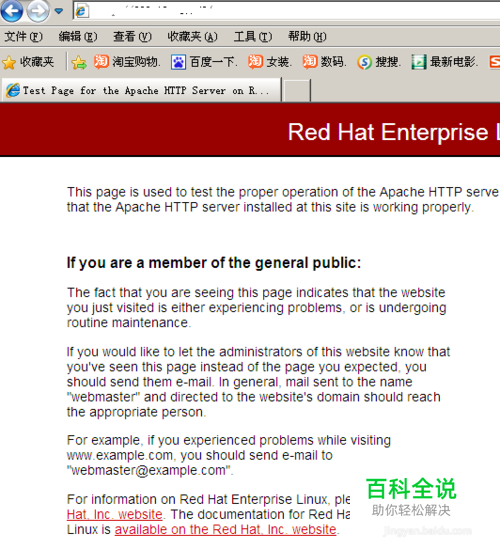Open a new blank tab button
The width and height of the screenshot is (500, 549).
(296, 90)
